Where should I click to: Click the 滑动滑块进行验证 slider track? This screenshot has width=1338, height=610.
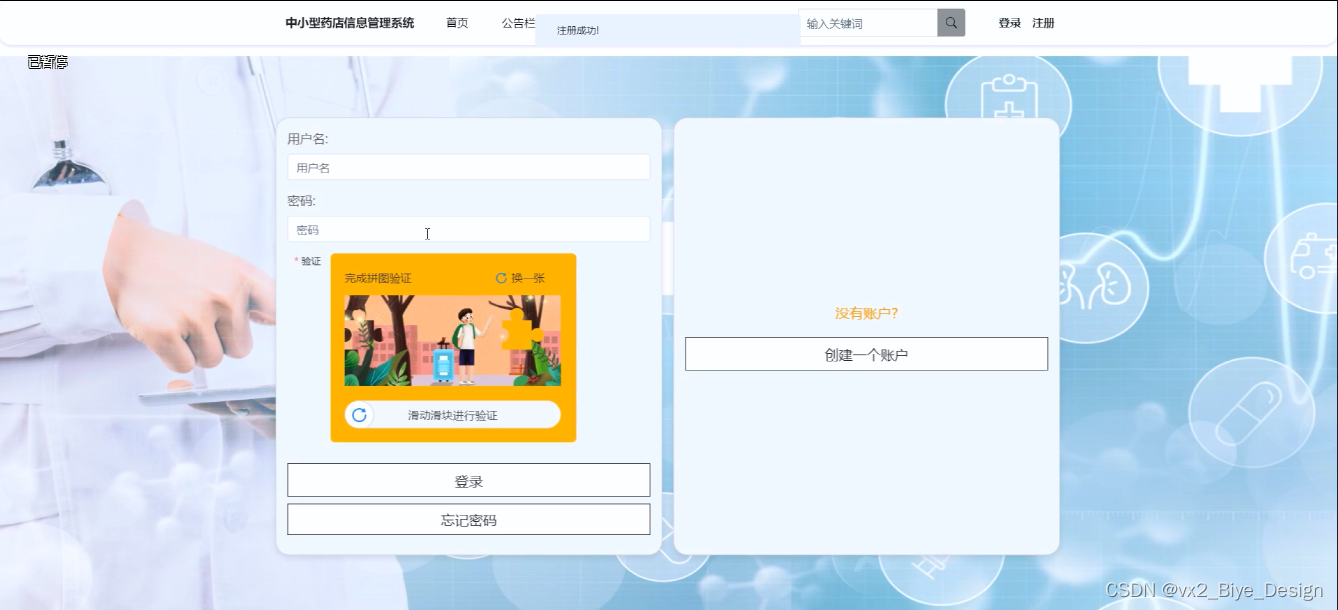(453, 415)
